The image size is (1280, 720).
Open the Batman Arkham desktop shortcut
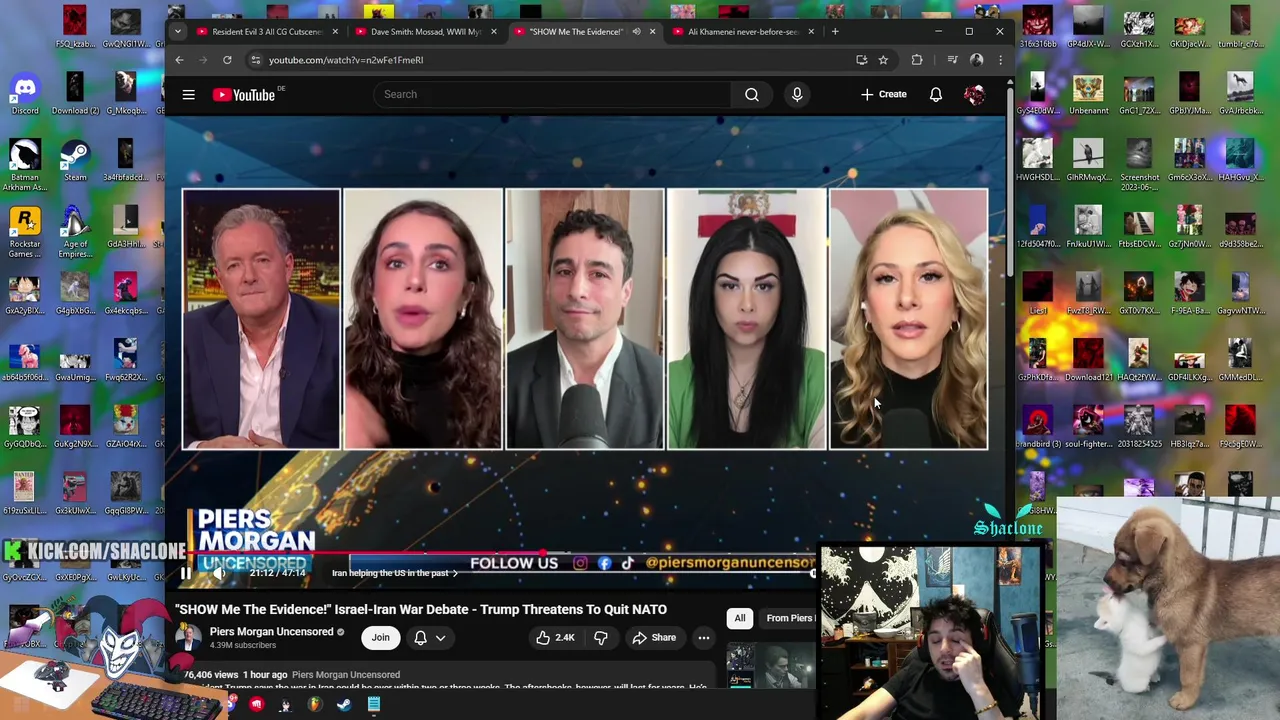coord(25,167)
